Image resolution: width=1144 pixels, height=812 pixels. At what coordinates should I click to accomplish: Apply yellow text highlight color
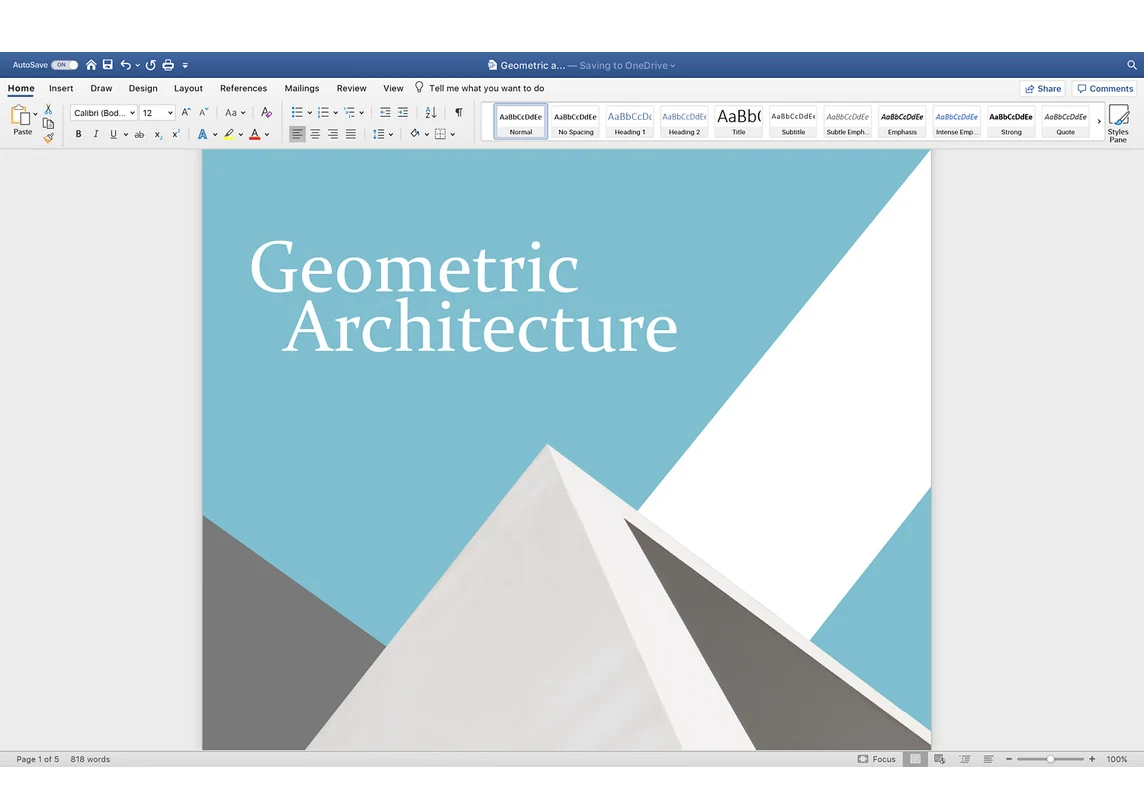pyautogui.click(x=229, y=134)
